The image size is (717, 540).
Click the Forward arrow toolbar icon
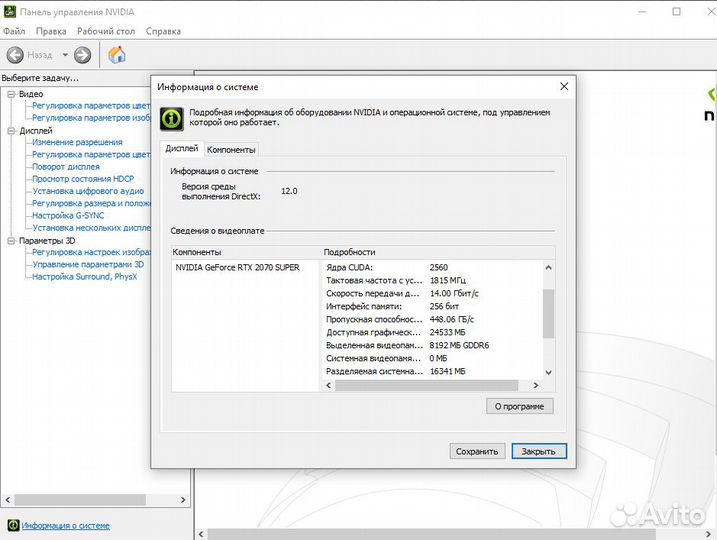(82, 55)
